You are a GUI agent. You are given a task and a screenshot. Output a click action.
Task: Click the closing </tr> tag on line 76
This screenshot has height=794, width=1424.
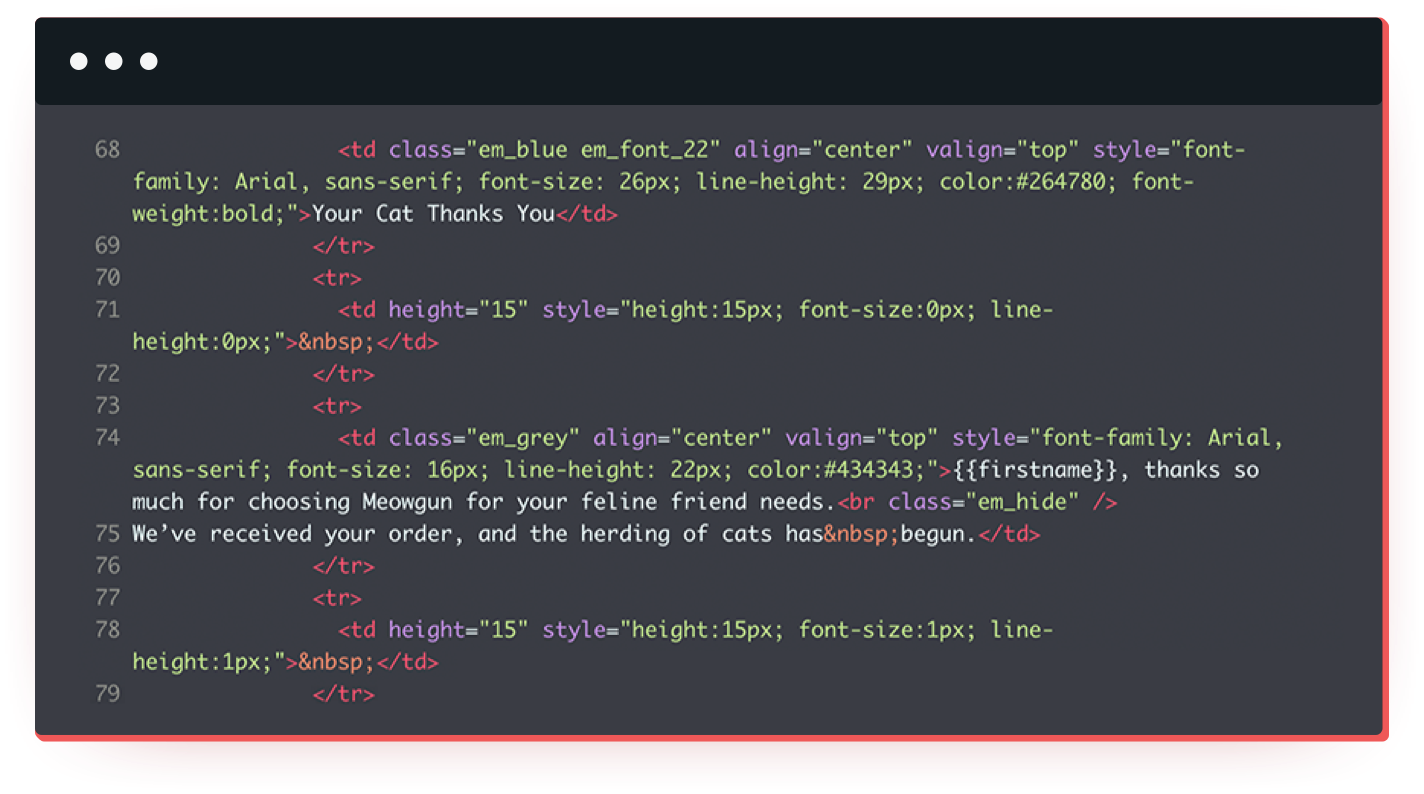pyautogui.click(x=344, y=566)
